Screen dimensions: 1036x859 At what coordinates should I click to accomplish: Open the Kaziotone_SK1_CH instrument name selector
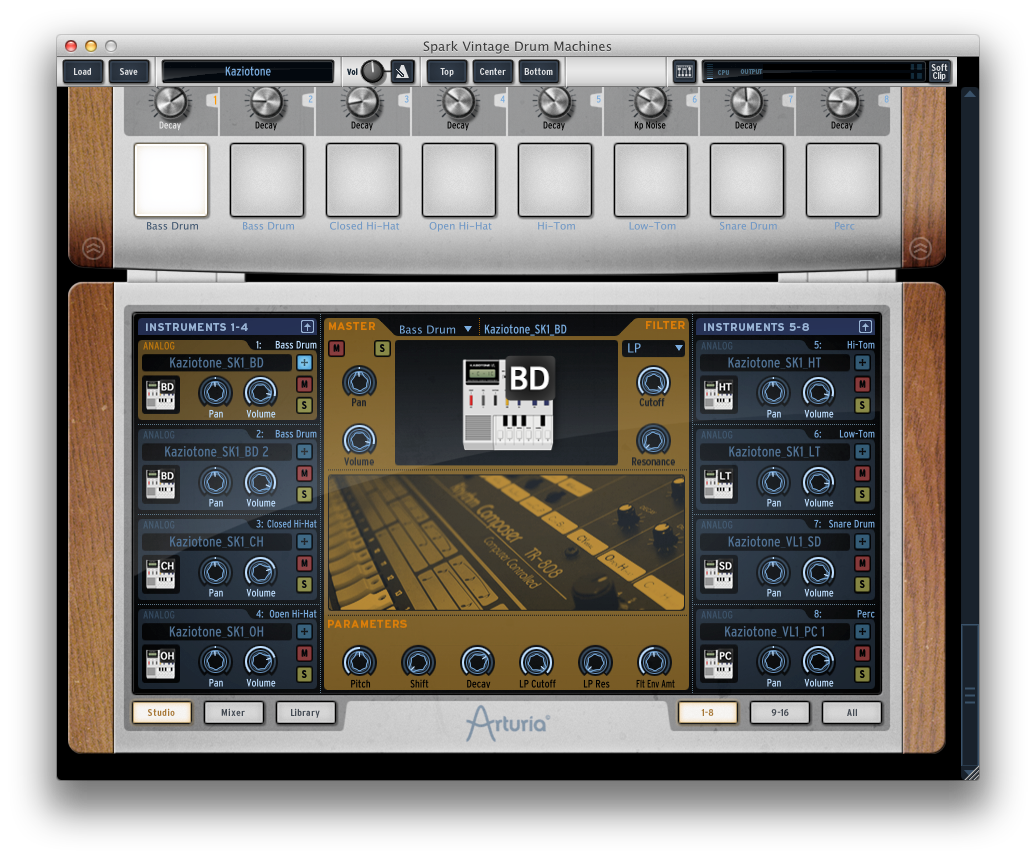pos(217,542)
